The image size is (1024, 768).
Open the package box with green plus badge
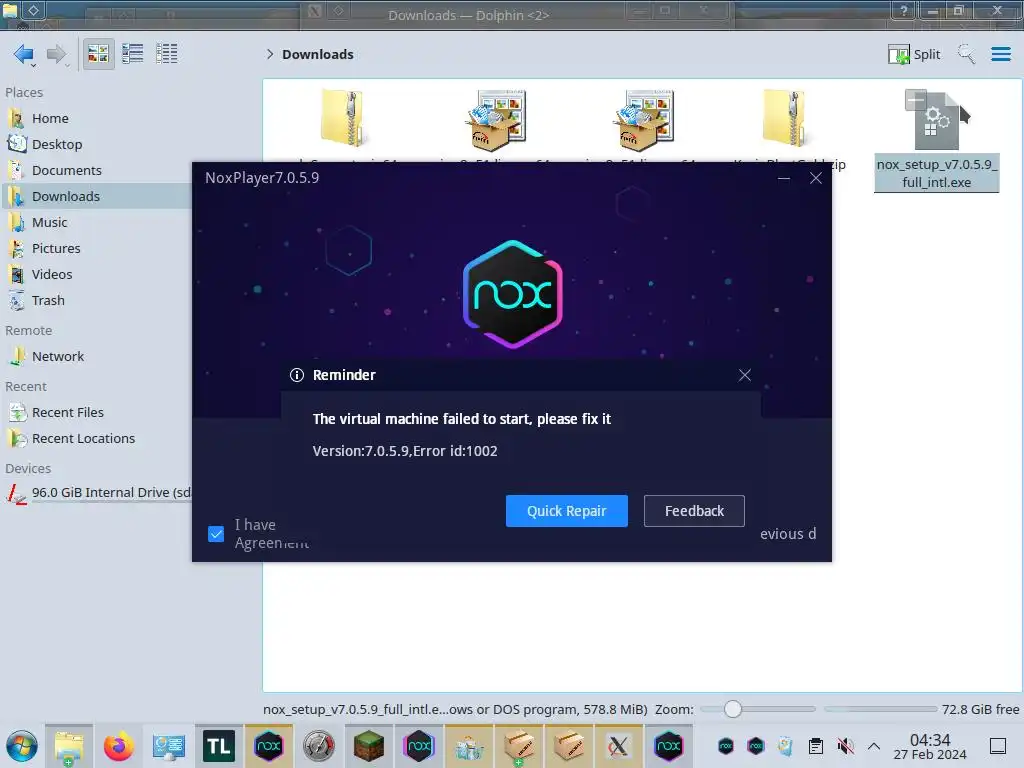point(519,746)
